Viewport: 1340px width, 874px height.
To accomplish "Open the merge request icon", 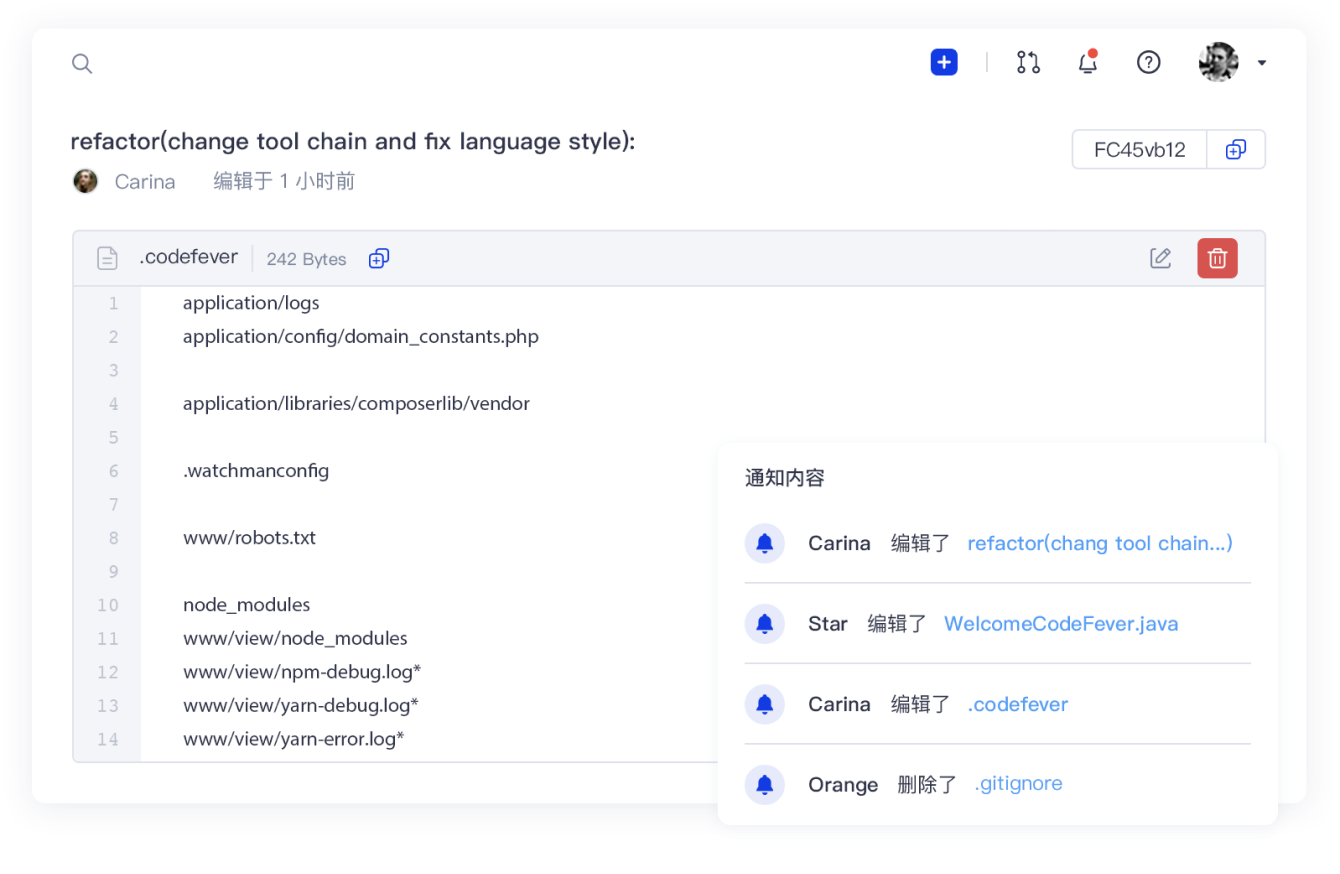I will pyautogui.click(x=1028, y=62).
